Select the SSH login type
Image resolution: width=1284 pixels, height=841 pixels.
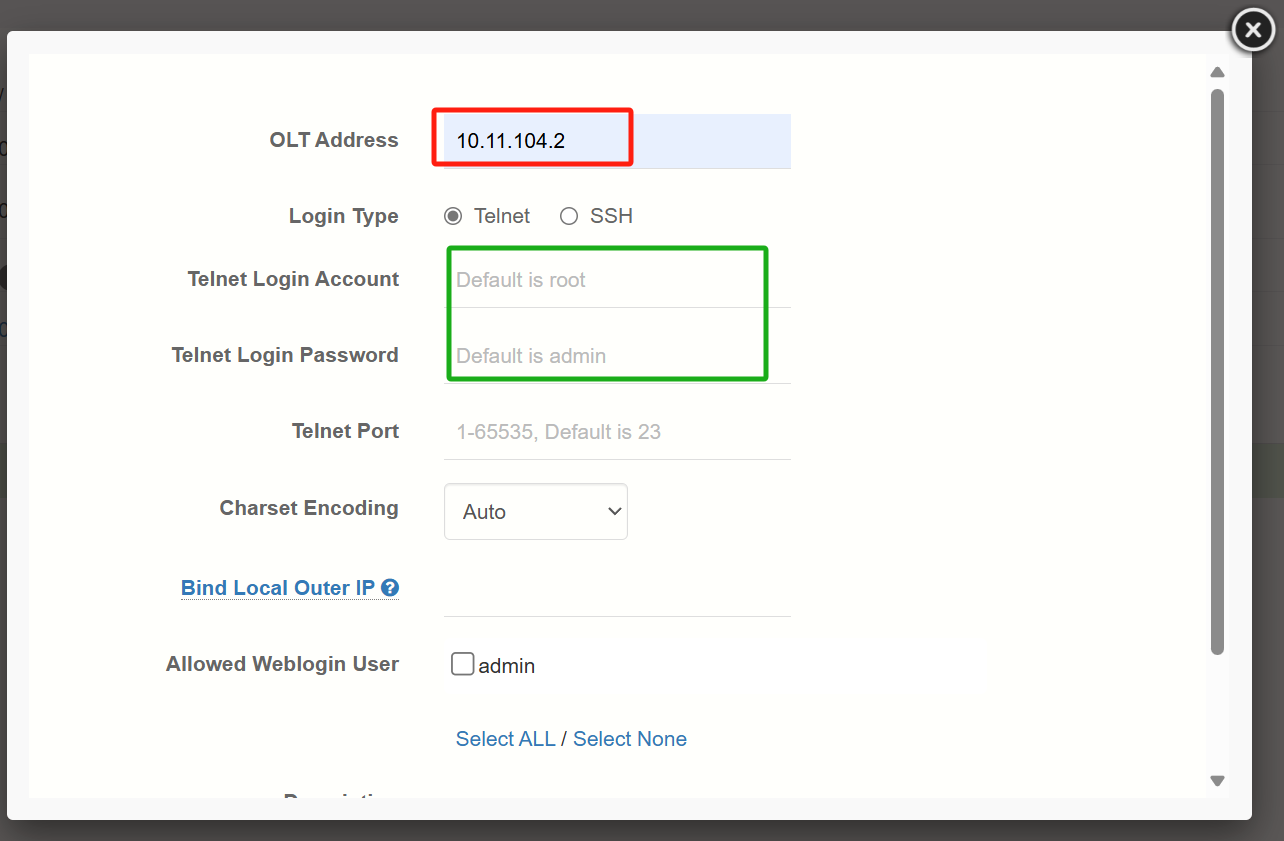tap(568, 216)
